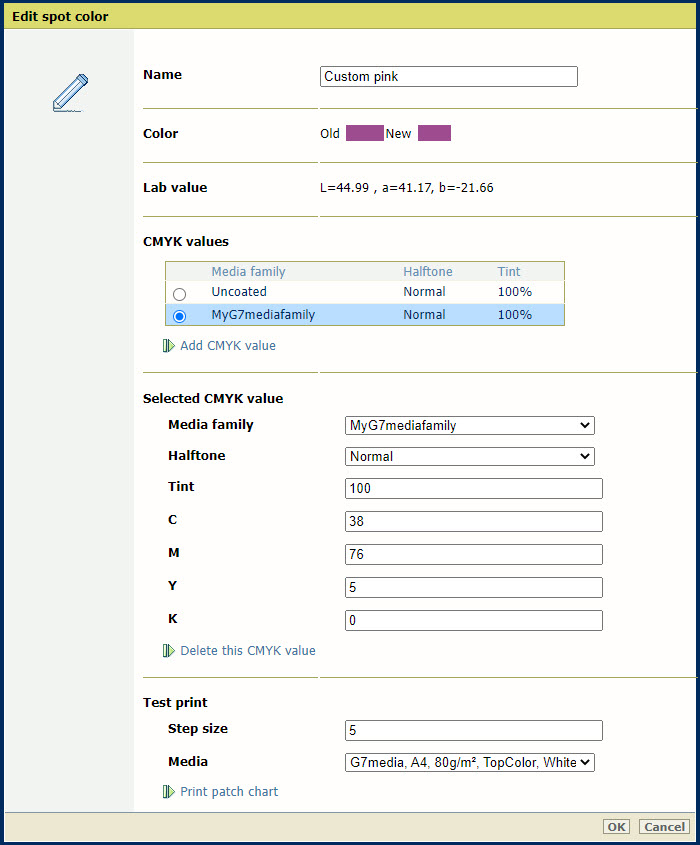Open the Media family dropdown

469,426
